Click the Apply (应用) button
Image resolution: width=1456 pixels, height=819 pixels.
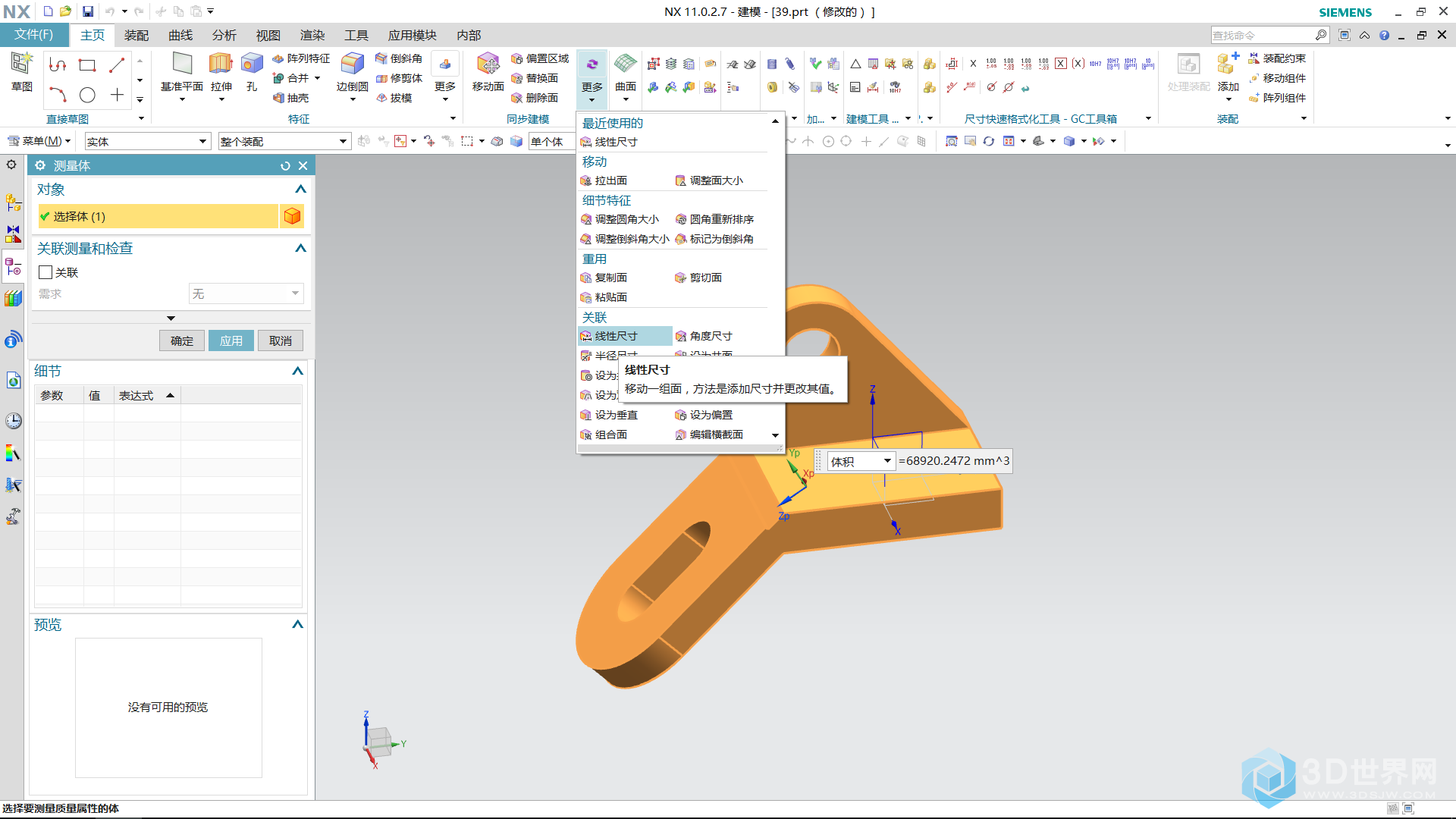pyautogui.click(x=231, y=341)
